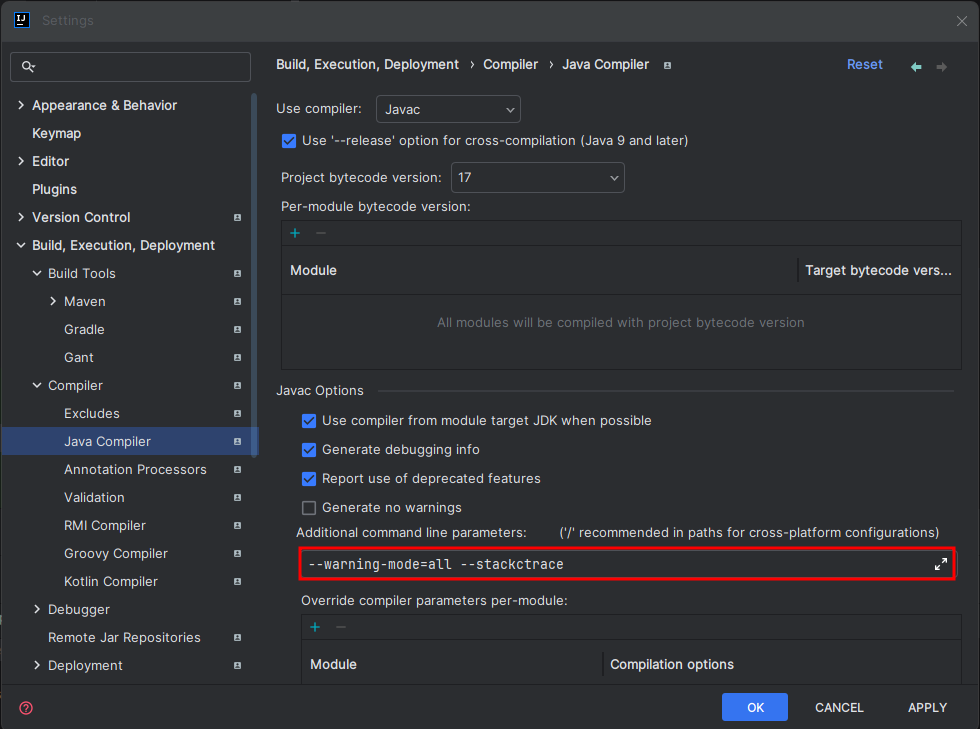Go back with the left arrow icon

[x=916, y=66]
